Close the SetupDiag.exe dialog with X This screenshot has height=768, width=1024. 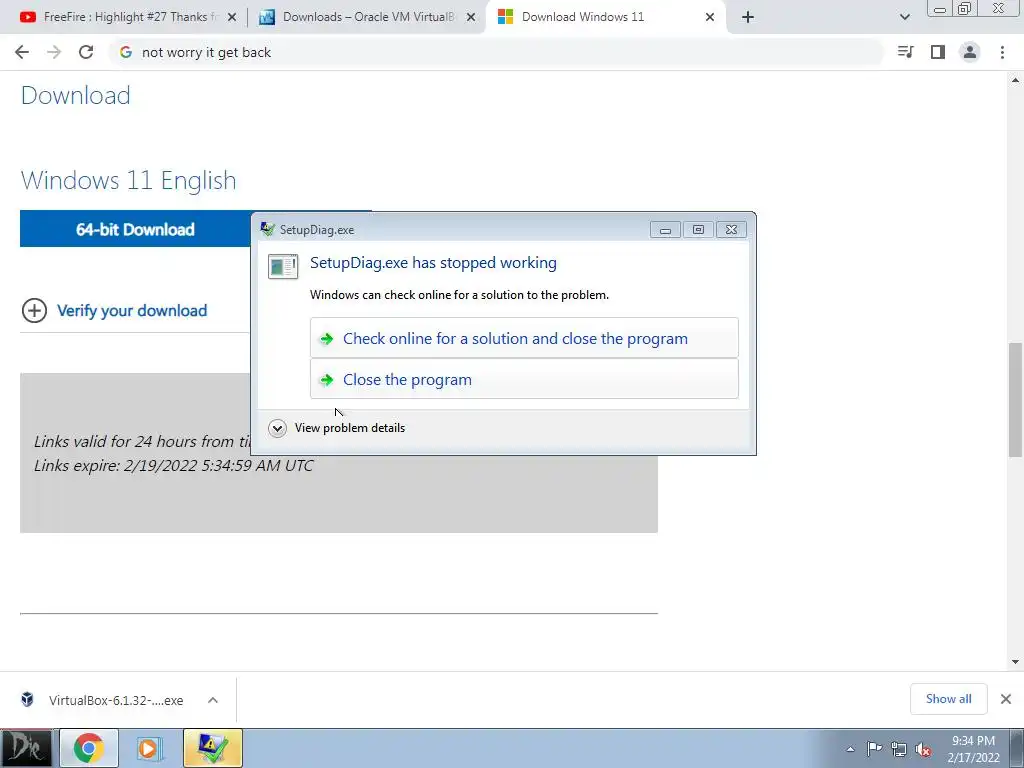[731, 229]
